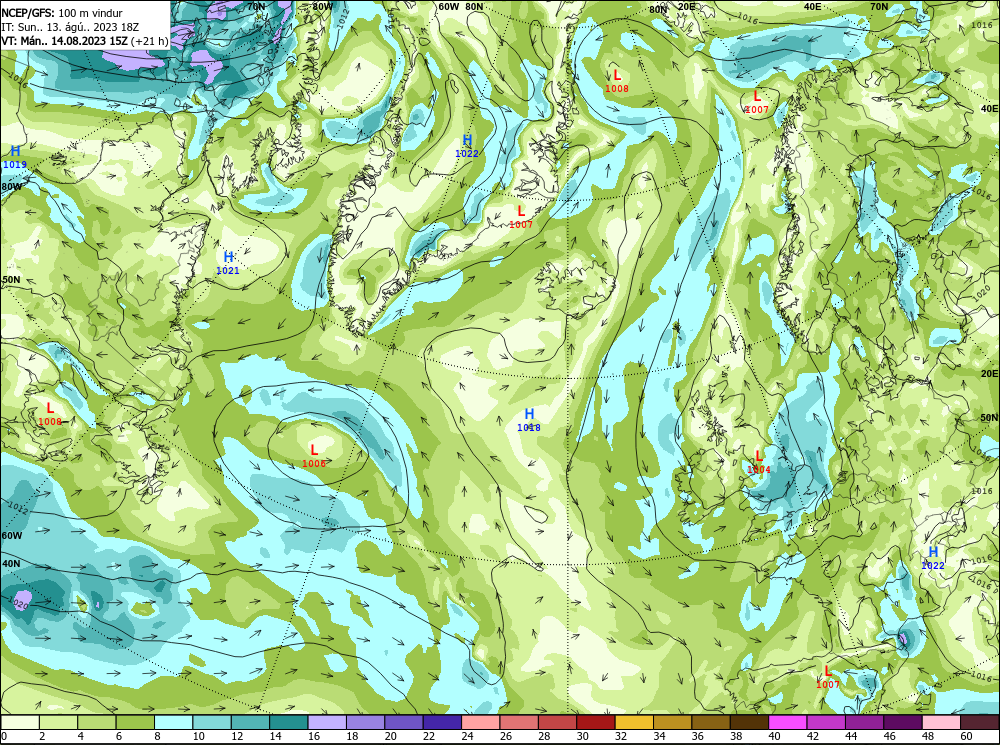Click the dark maroon 60+ legend swatch
The width and height of the screenshot is (1000, 745).
(x=979, y=722)
